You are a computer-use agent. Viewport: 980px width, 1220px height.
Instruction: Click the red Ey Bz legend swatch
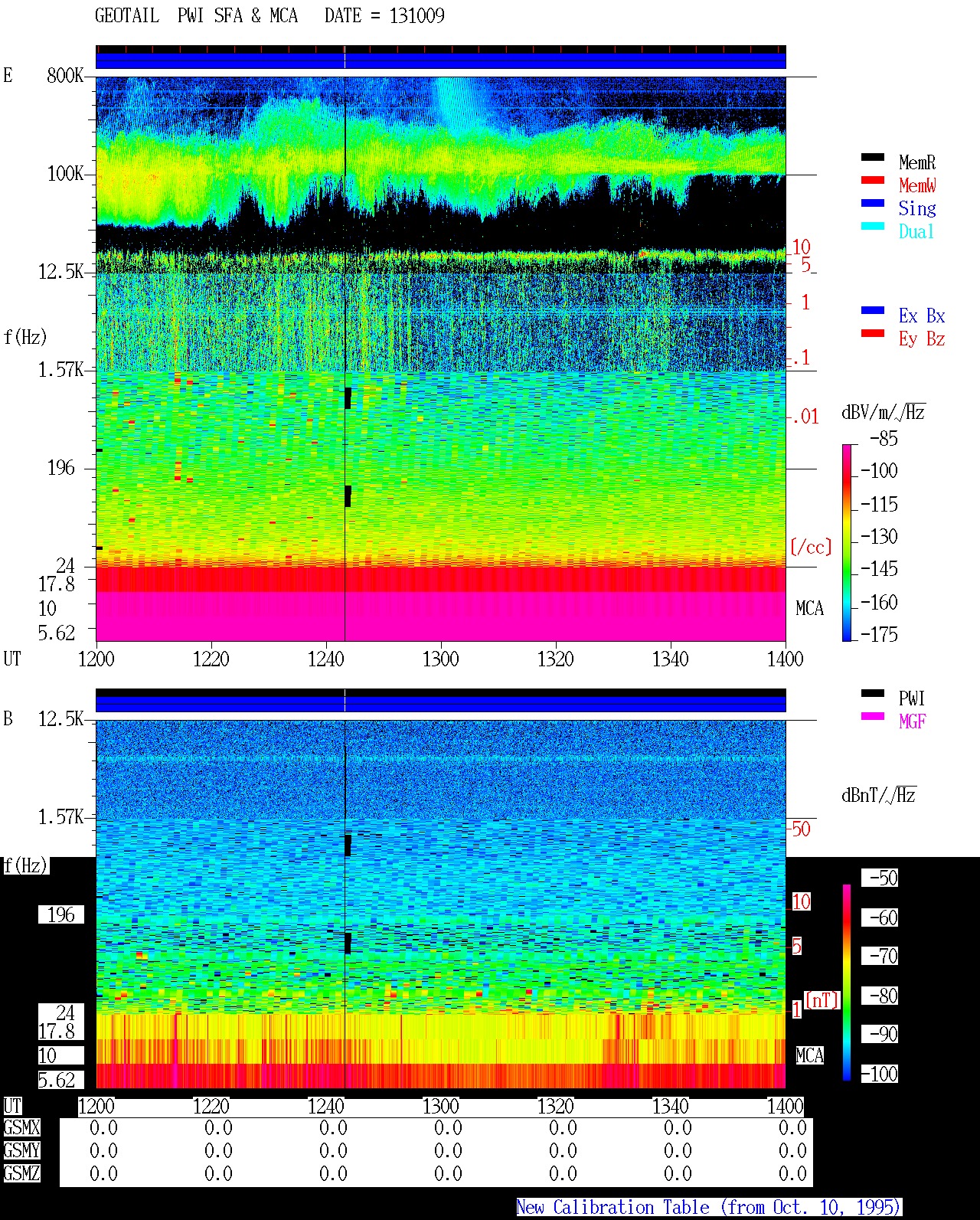873,334
